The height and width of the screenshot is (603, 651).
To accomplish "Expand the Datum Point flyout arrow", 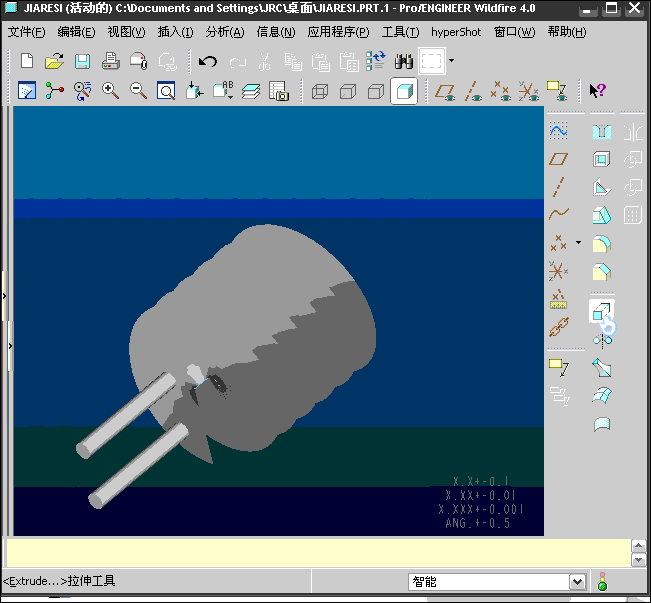I will point(578,243).
